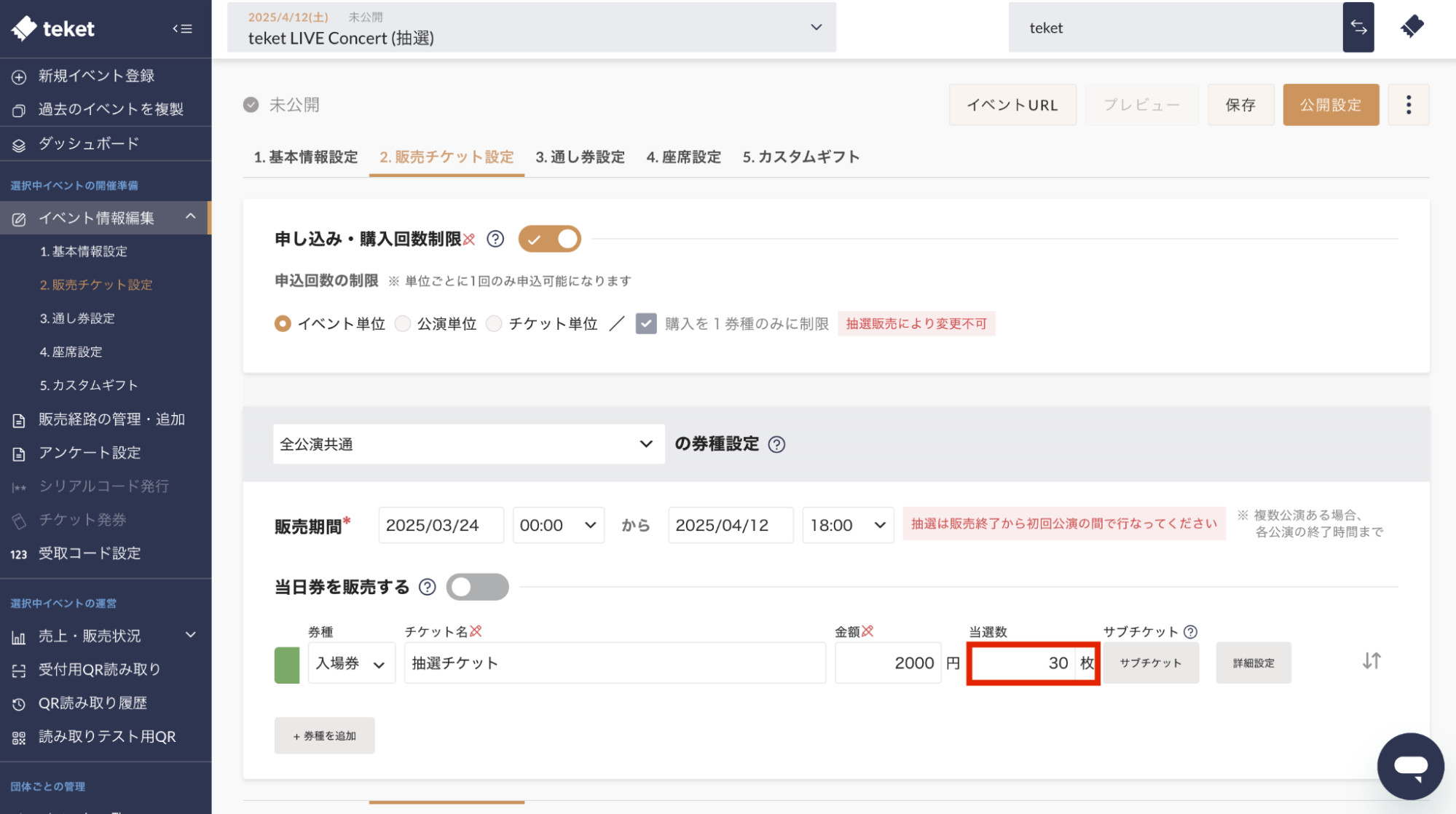This screenshot has height=814, width=1456.
Task: Click the layers icon beside ダッシュボード
Action: [19, 145]
